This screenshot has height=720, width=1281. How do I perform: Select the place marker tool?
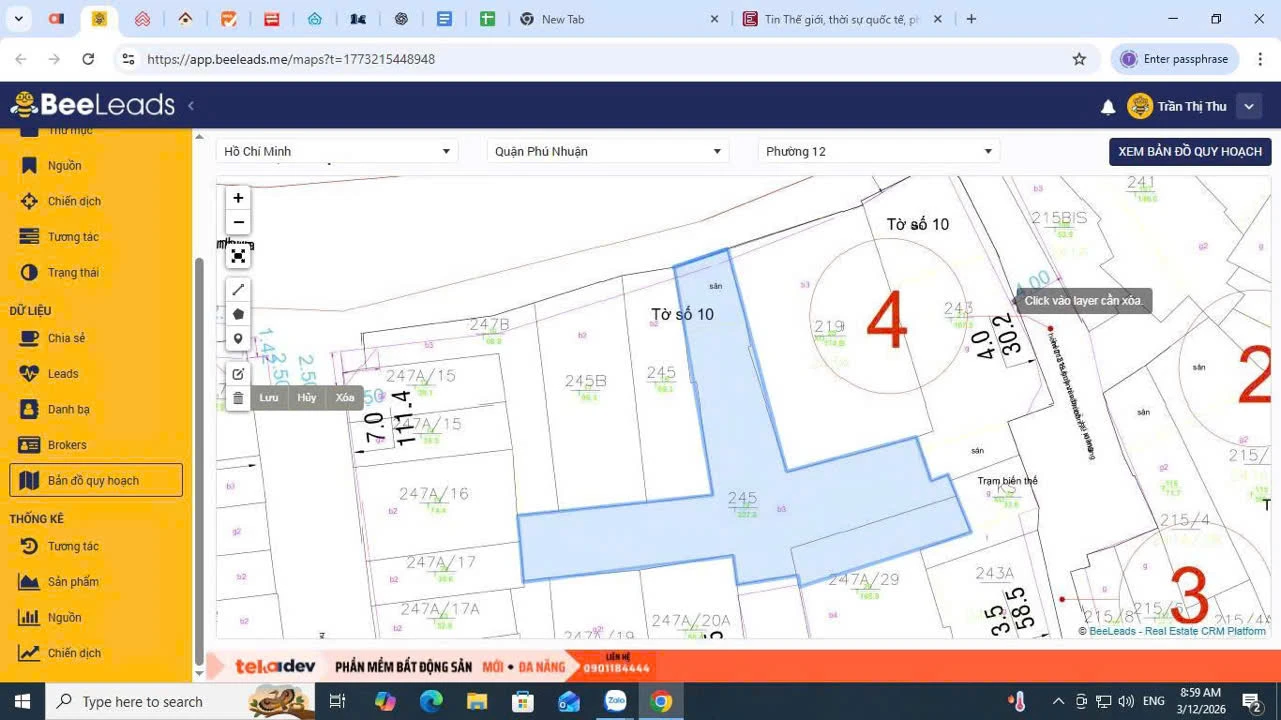[x=238, y=339]
